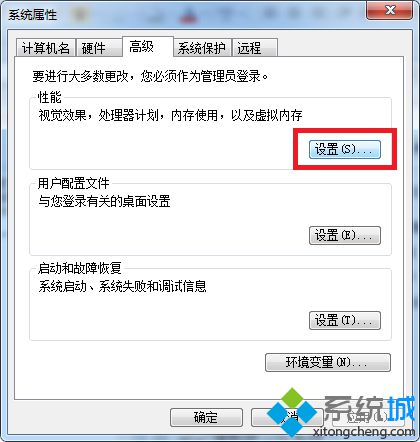Confirm with the 确定 button
Screen dimensions: 420x442
point(206,417)
